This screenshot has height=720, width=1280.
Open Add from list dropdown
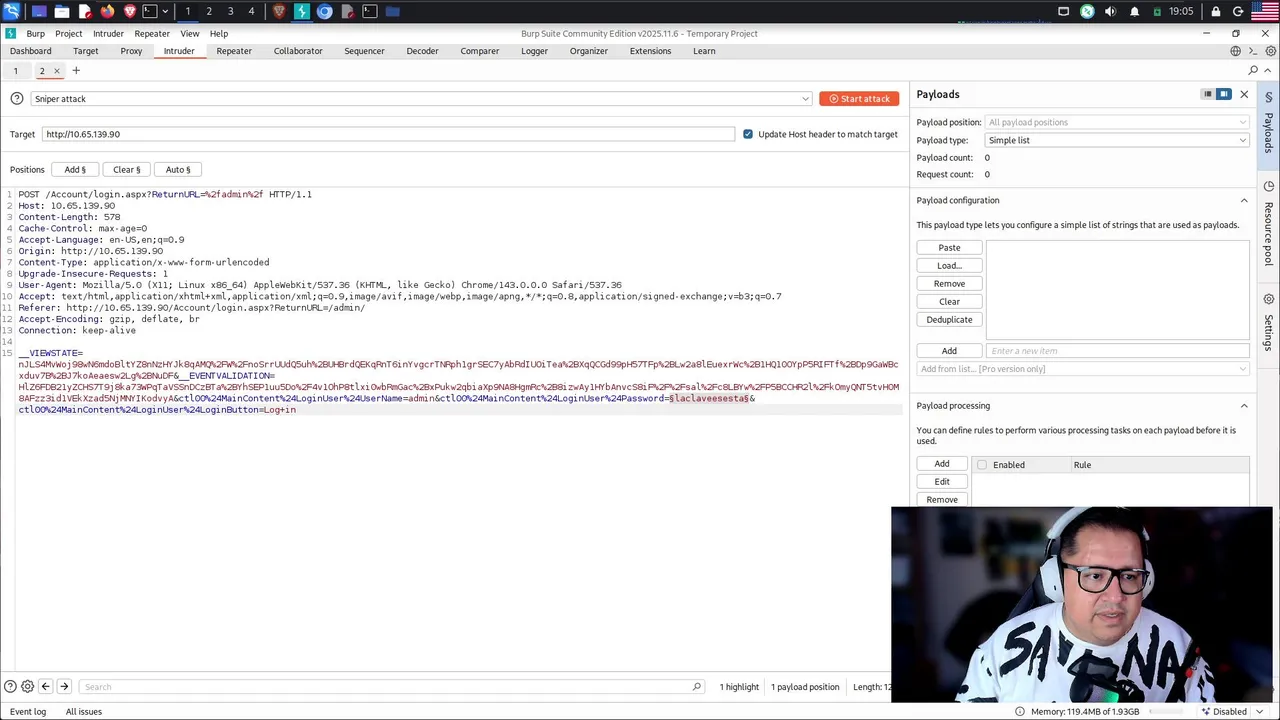click(1083, 369)
